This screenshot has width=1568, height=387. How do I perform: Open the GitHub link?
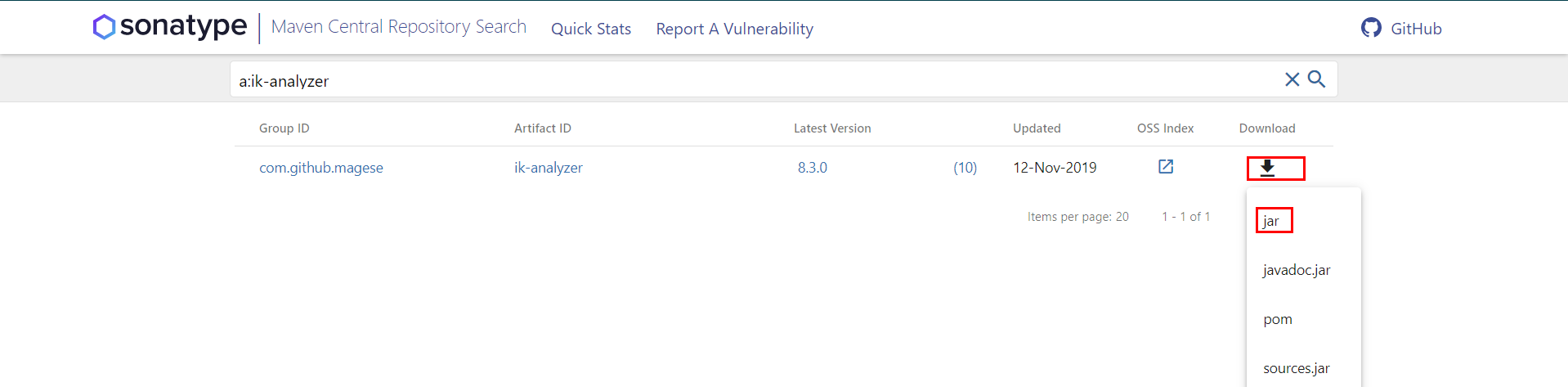[1401, 29]
